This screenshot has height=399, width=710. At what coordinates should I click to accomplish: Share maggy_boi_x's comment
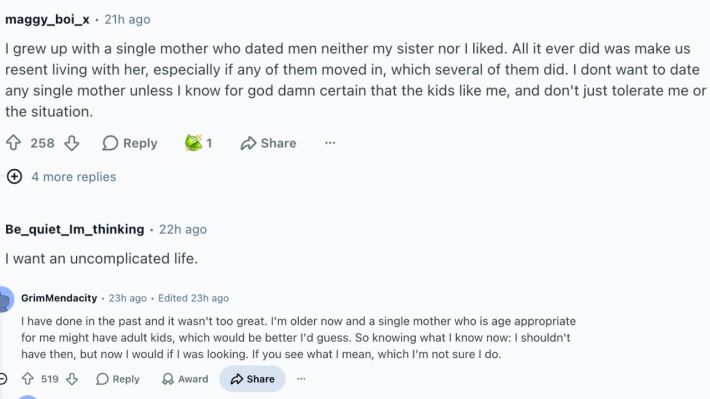(268, 143)
